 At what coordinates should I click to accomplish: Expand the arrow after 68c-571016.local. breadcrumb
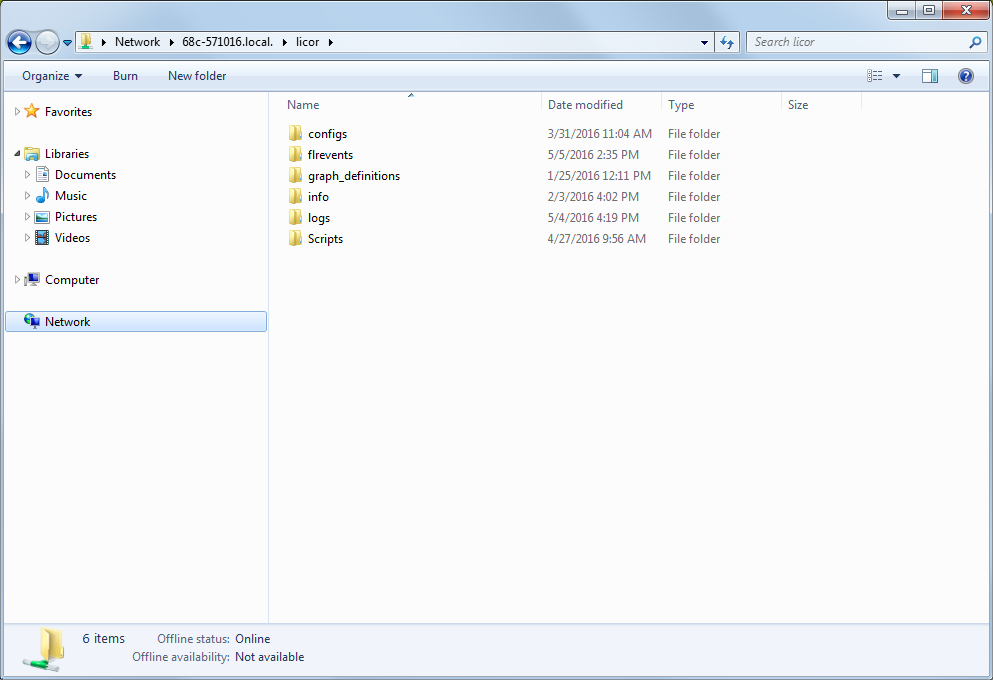point(284,42)
